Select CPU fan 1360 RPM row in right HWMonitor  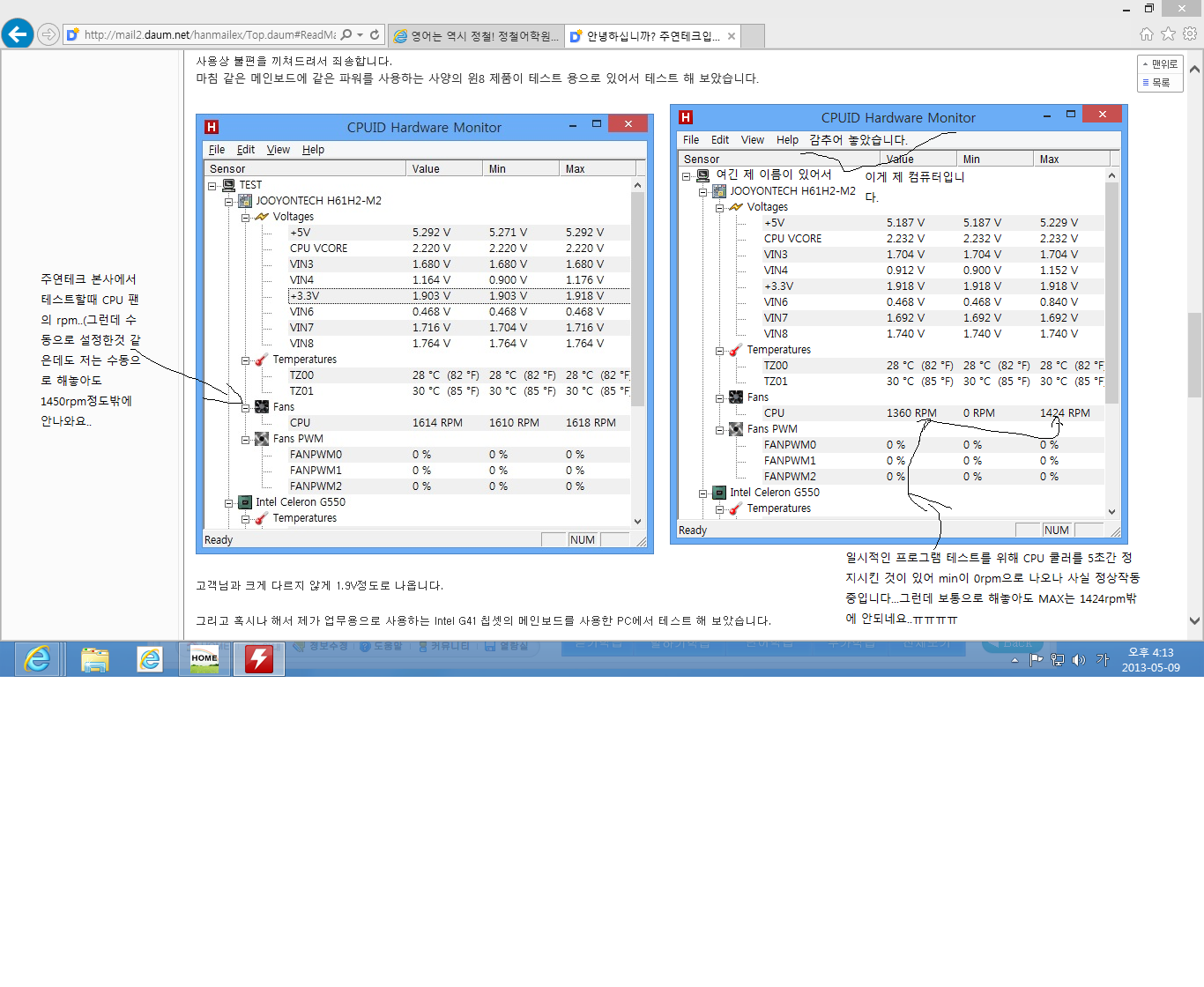tap(933, 413)
